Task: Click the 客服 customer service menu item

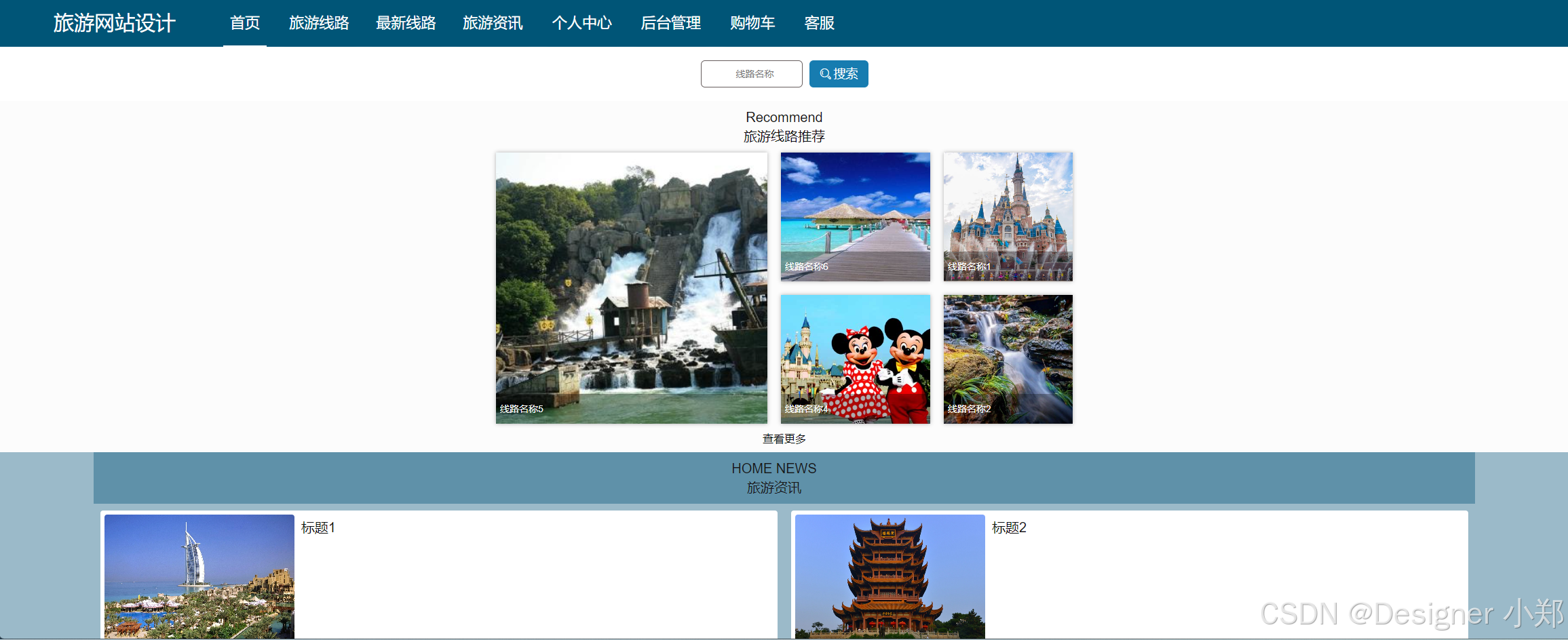Action: (819, 23)
